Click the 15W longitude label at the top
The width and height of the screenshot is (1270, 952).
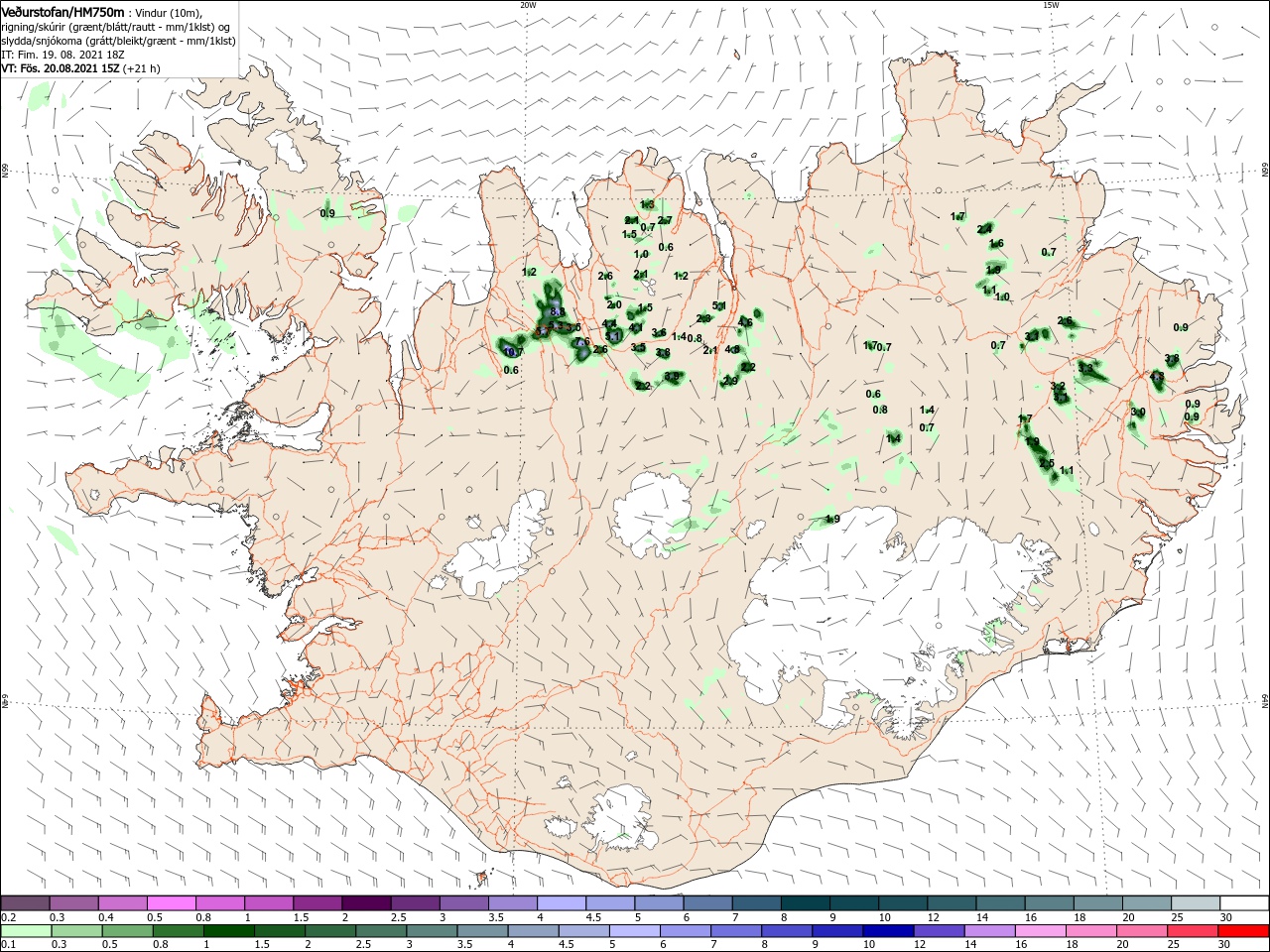point(1051,5)
